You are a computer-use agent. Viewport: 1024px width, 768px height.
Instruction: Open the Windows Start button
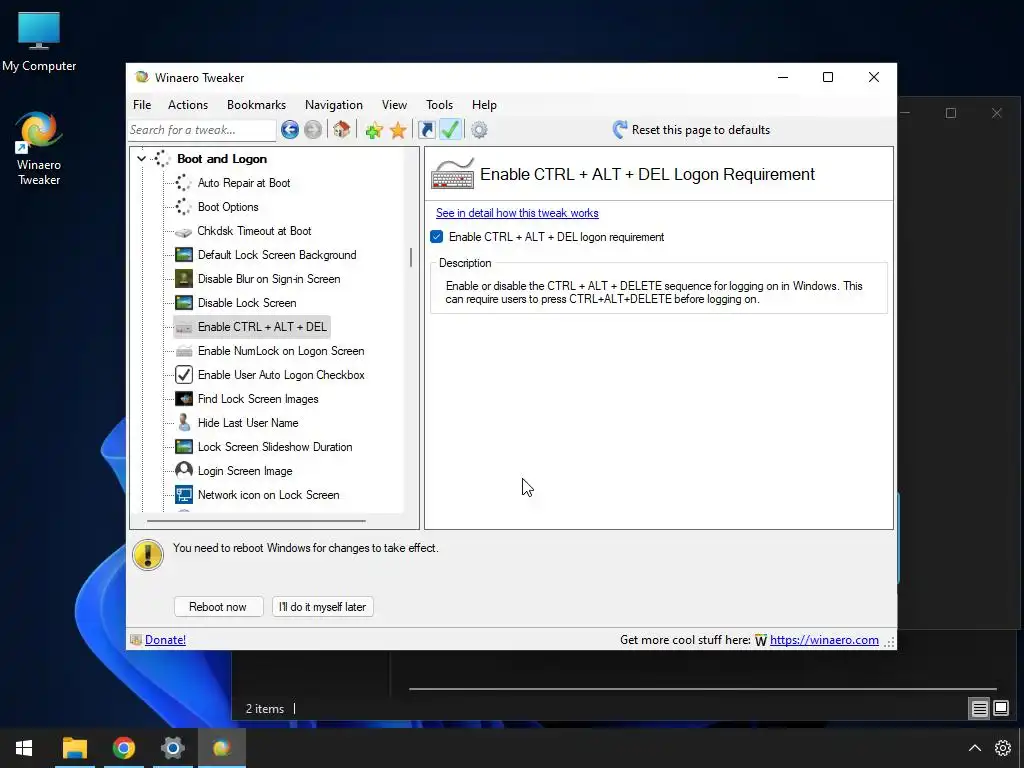[24, 748]
